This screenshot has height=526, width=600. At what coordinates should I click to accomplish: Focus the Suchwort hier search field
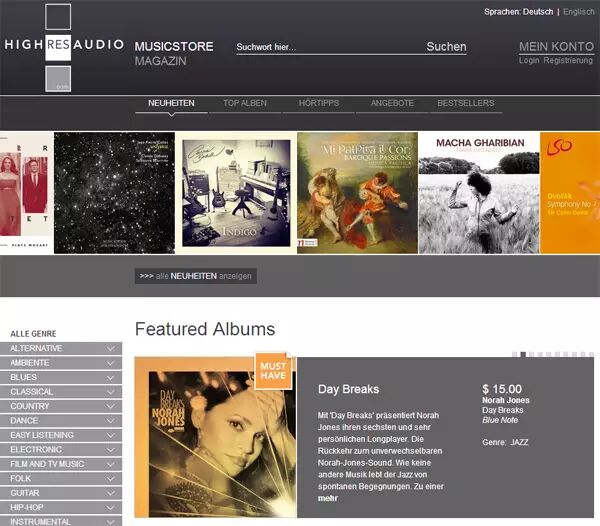[x=329, y=47]
